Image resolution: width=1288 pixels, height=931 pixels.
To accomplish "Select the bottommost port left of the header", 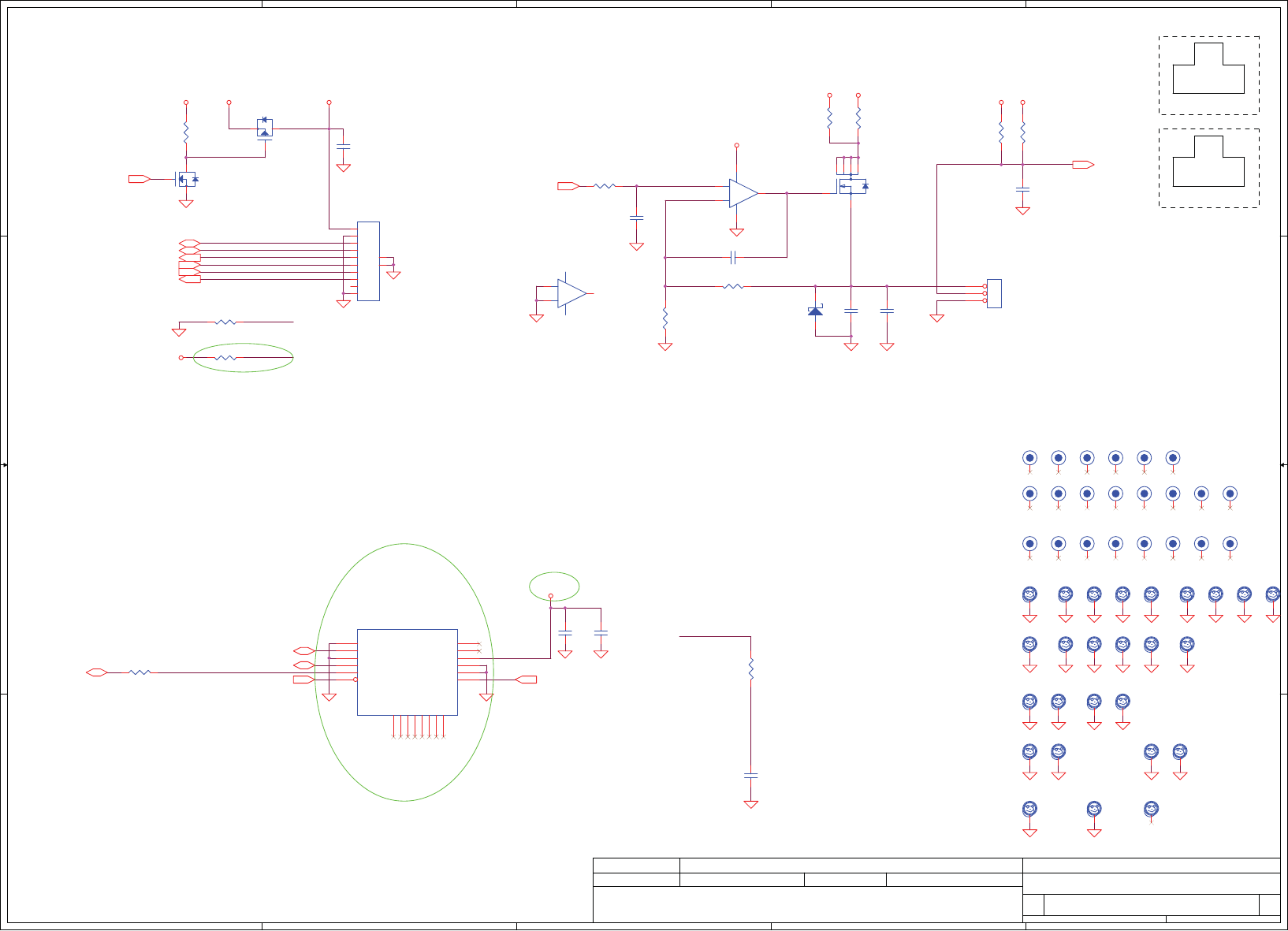I will (190, 279).
